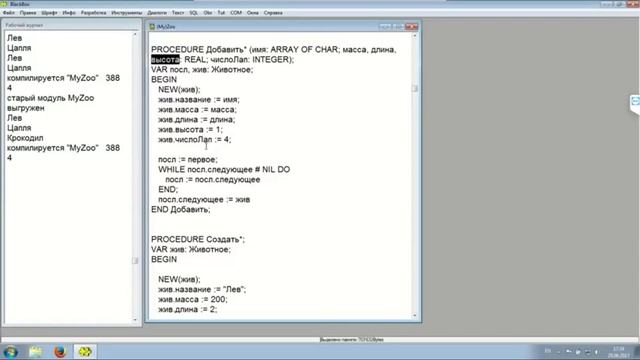
Task: Open the Правка menu
Action: 28,13
